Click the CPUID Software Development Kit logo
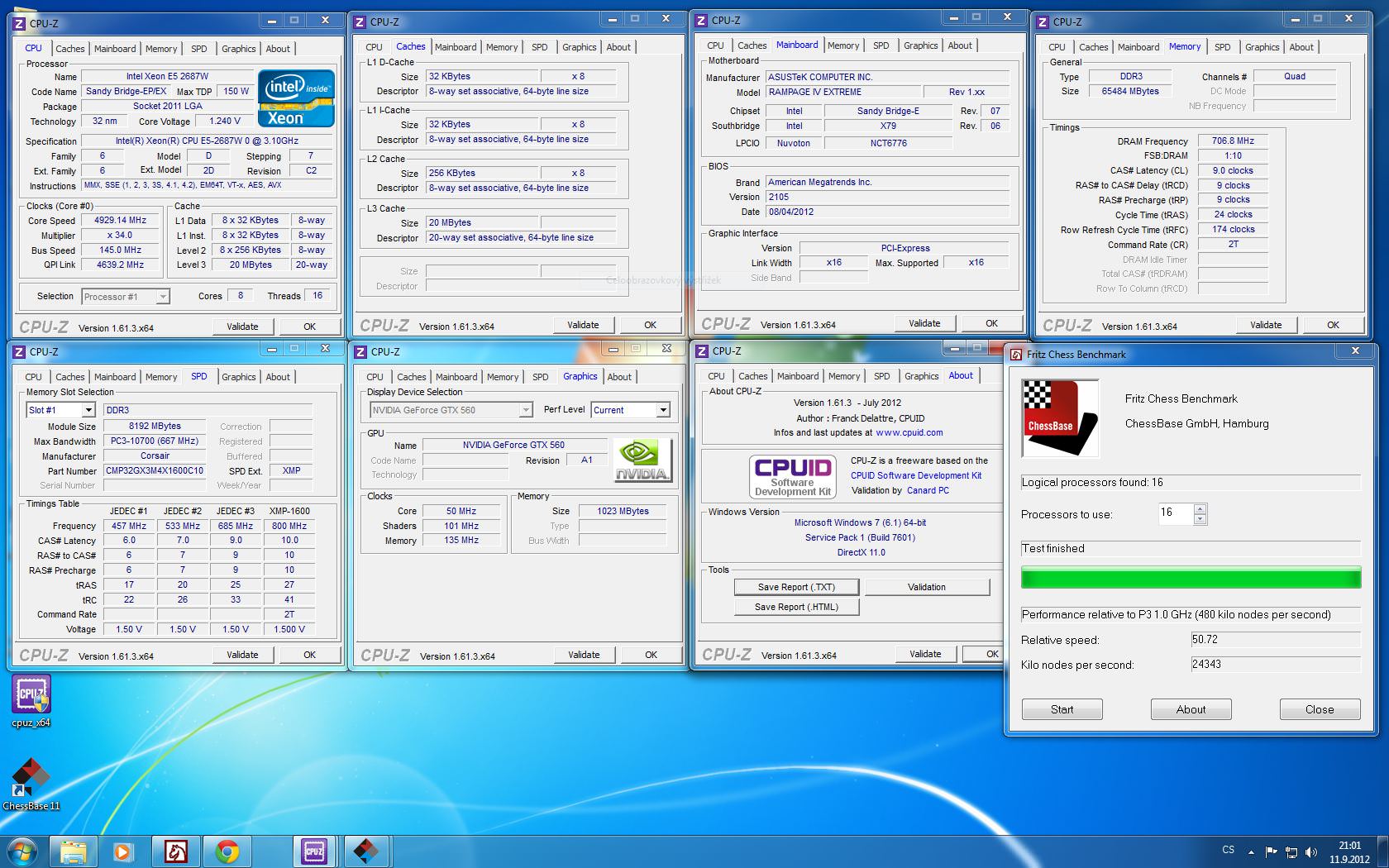This screenshot has width=1389, height=868. tap(792, 476)
